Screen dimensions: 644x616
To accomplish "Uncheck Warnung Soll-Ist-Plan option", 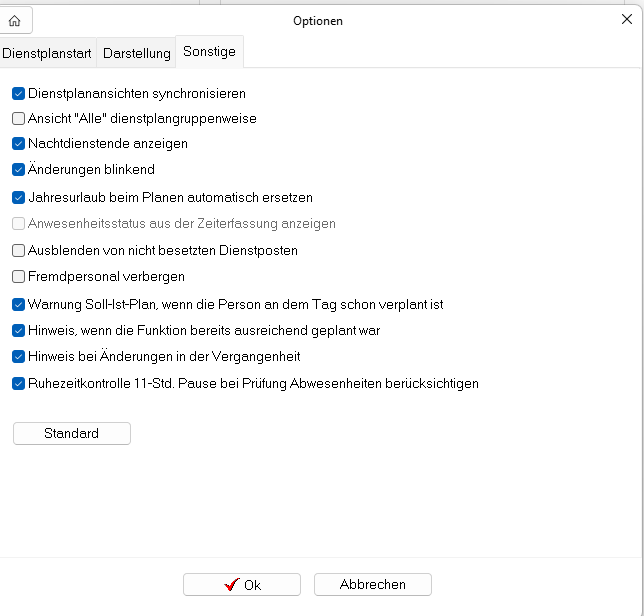I will tap(18, 305).
